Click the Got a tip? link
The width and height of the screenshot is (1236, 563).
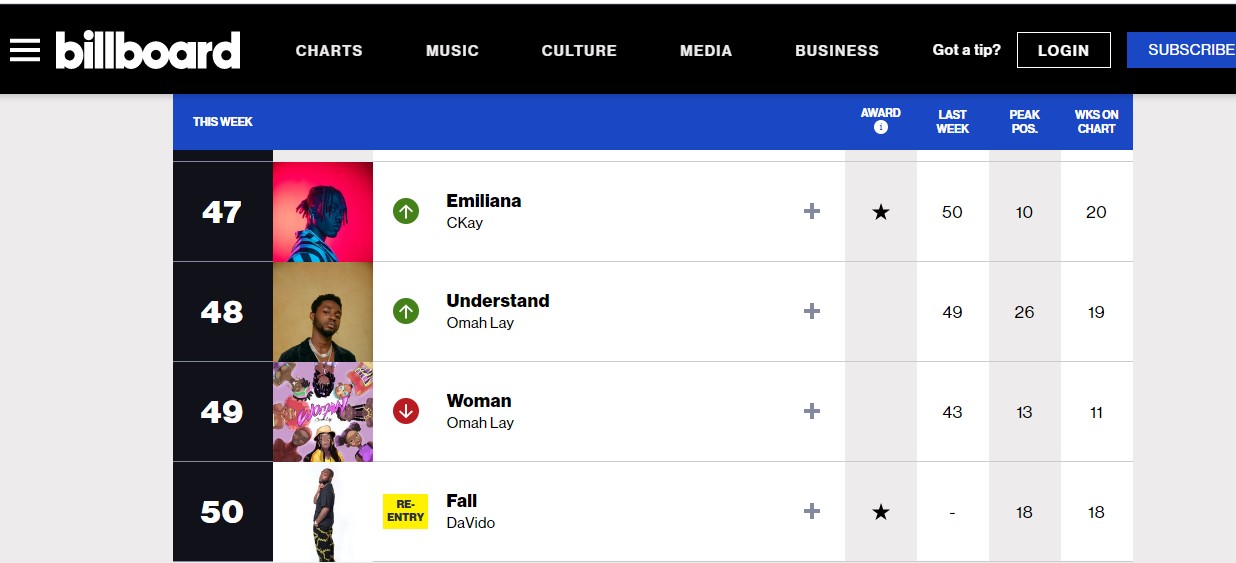pyautogui.click(x=966, y=50)
